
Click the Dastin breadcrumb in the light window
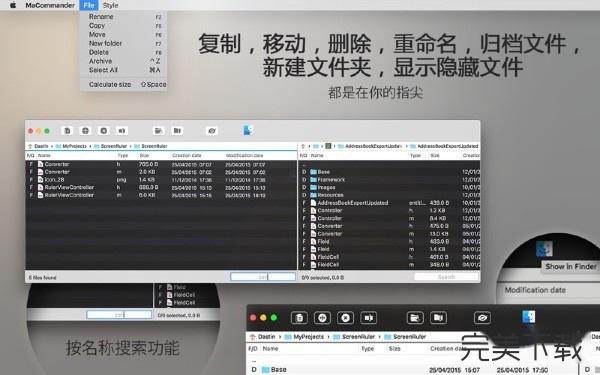coord(41,146)
